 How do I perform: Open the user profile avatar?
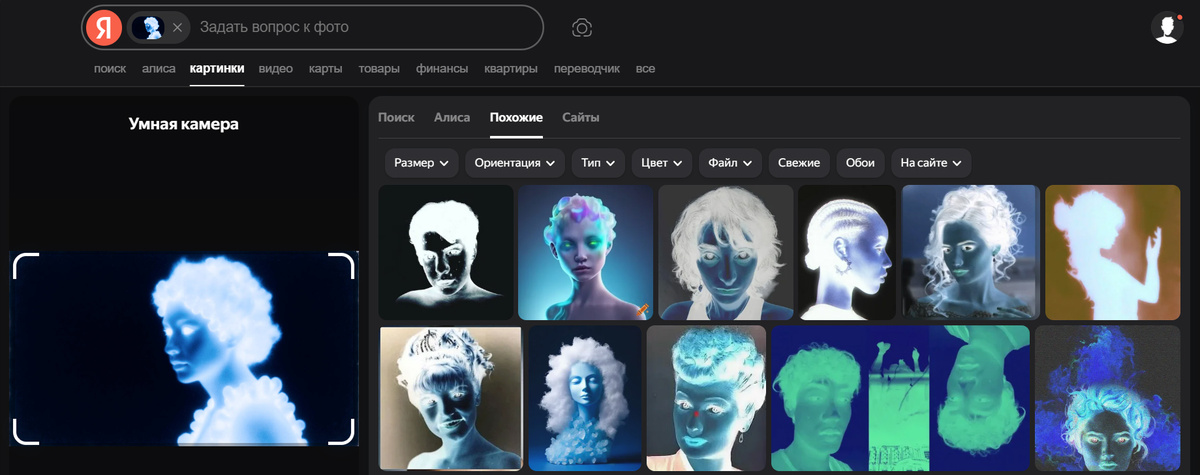coord(1167,28)
